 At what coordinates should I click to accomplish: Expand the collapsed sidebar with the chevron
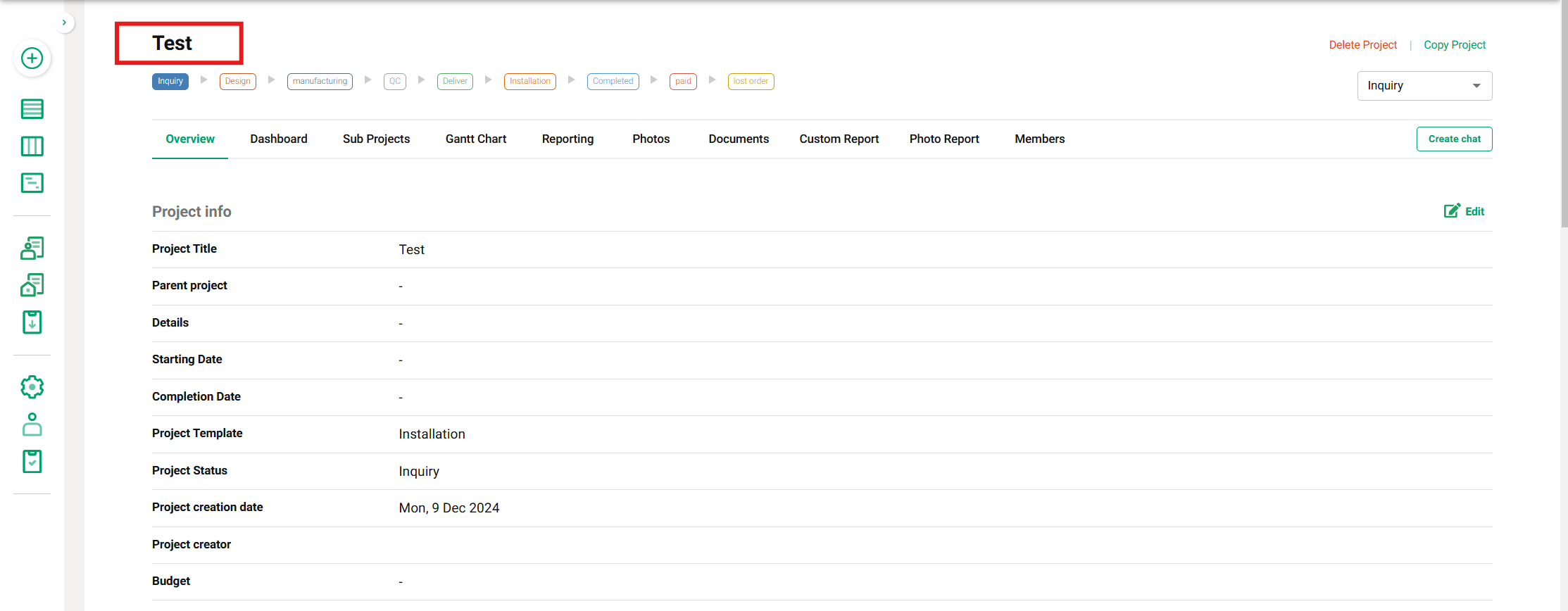coord(64,23)
